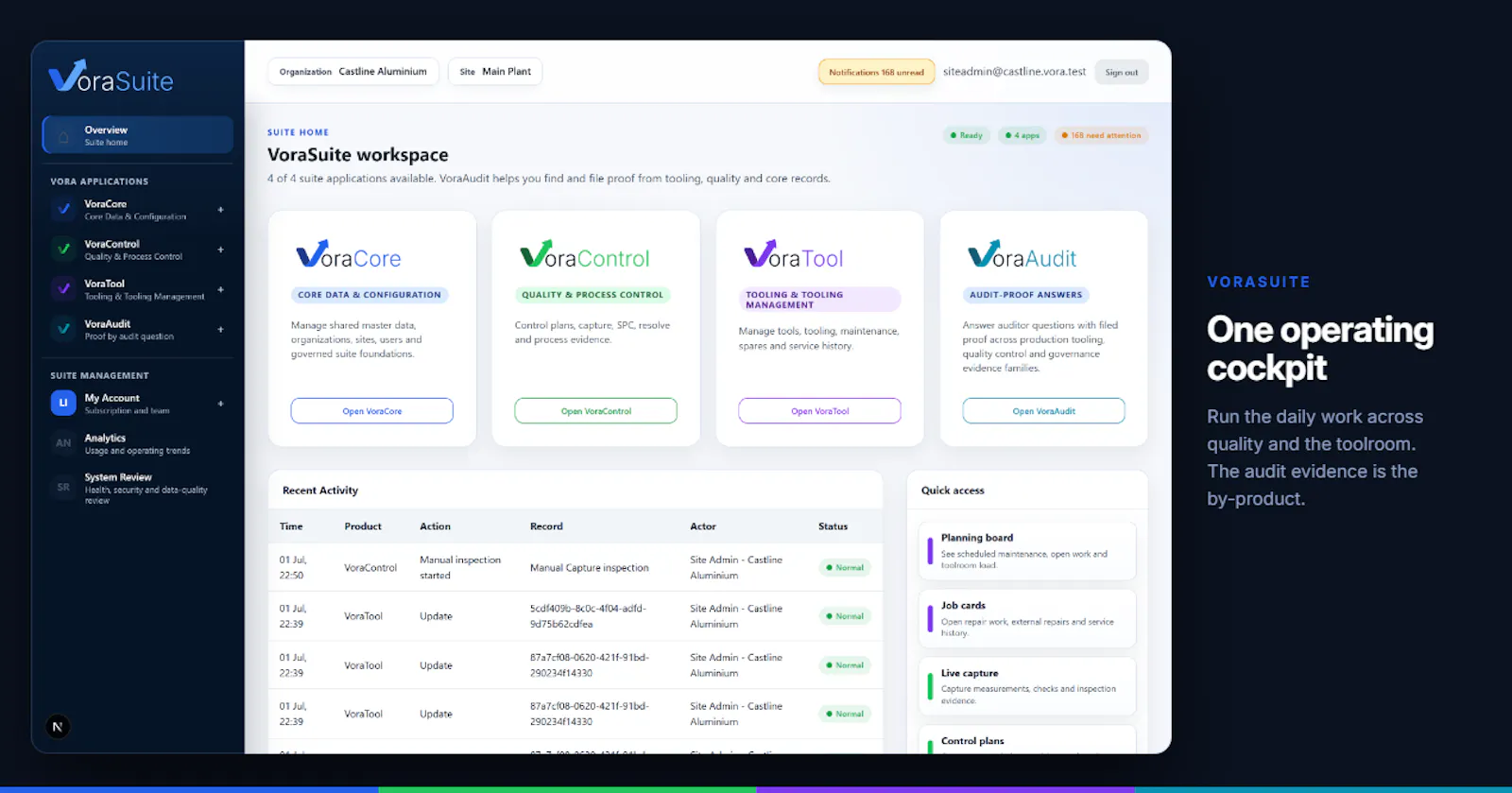Click the My Account avatar icon
This screenshot has height=793, width=1512.
pyautogui.click(x=63, y=404)
